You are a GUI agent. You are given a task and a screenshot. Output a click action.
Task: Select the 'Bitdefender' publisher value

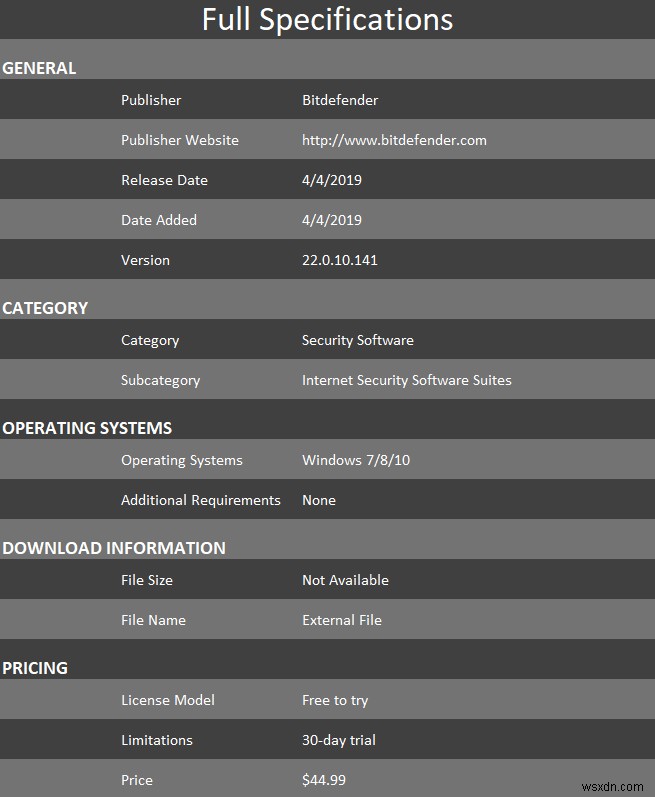[x=340, y=100]
